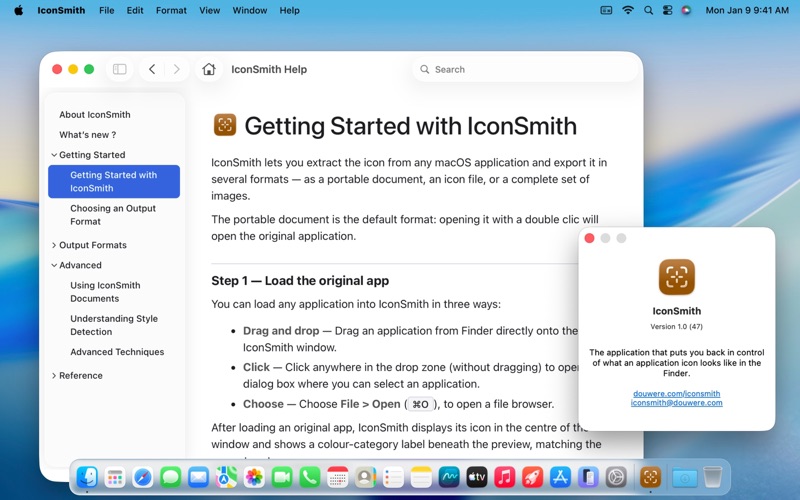
Task: Click the large IconSmith icon in the About window
Action: (677, 277)
